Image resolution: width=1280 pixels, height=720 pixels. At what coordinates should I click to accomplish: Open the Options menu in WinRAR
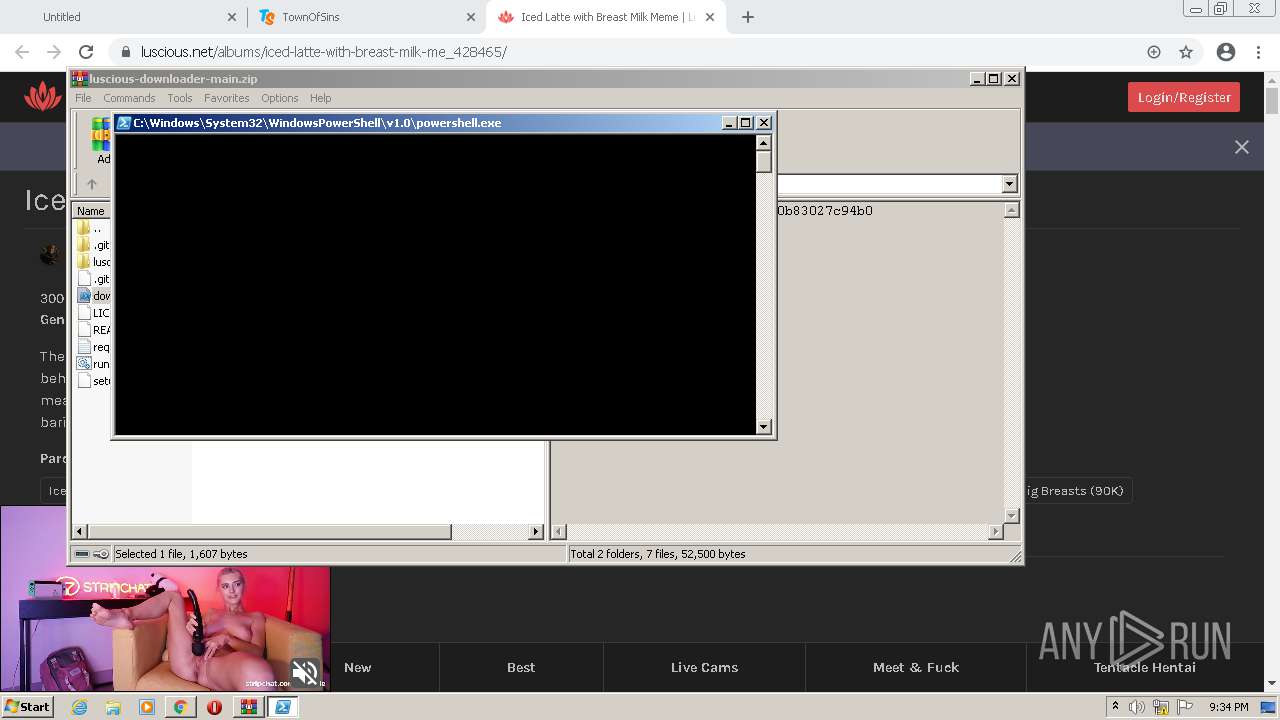(280, 98)
